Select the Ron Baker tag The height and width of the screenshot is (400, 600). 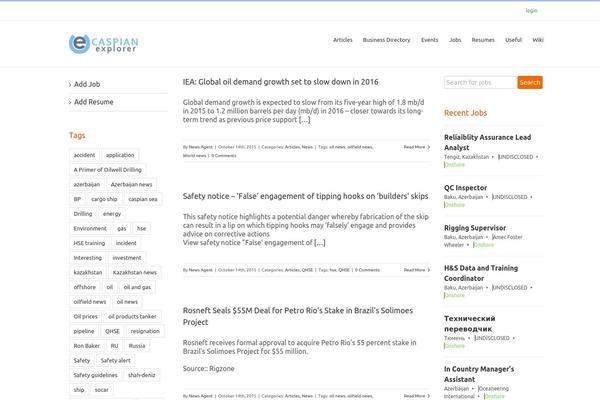[x=86, y=346]
